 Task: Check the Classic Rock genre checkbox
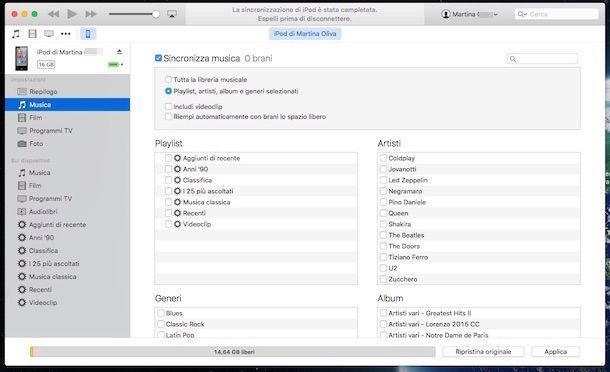coord(161,324)
